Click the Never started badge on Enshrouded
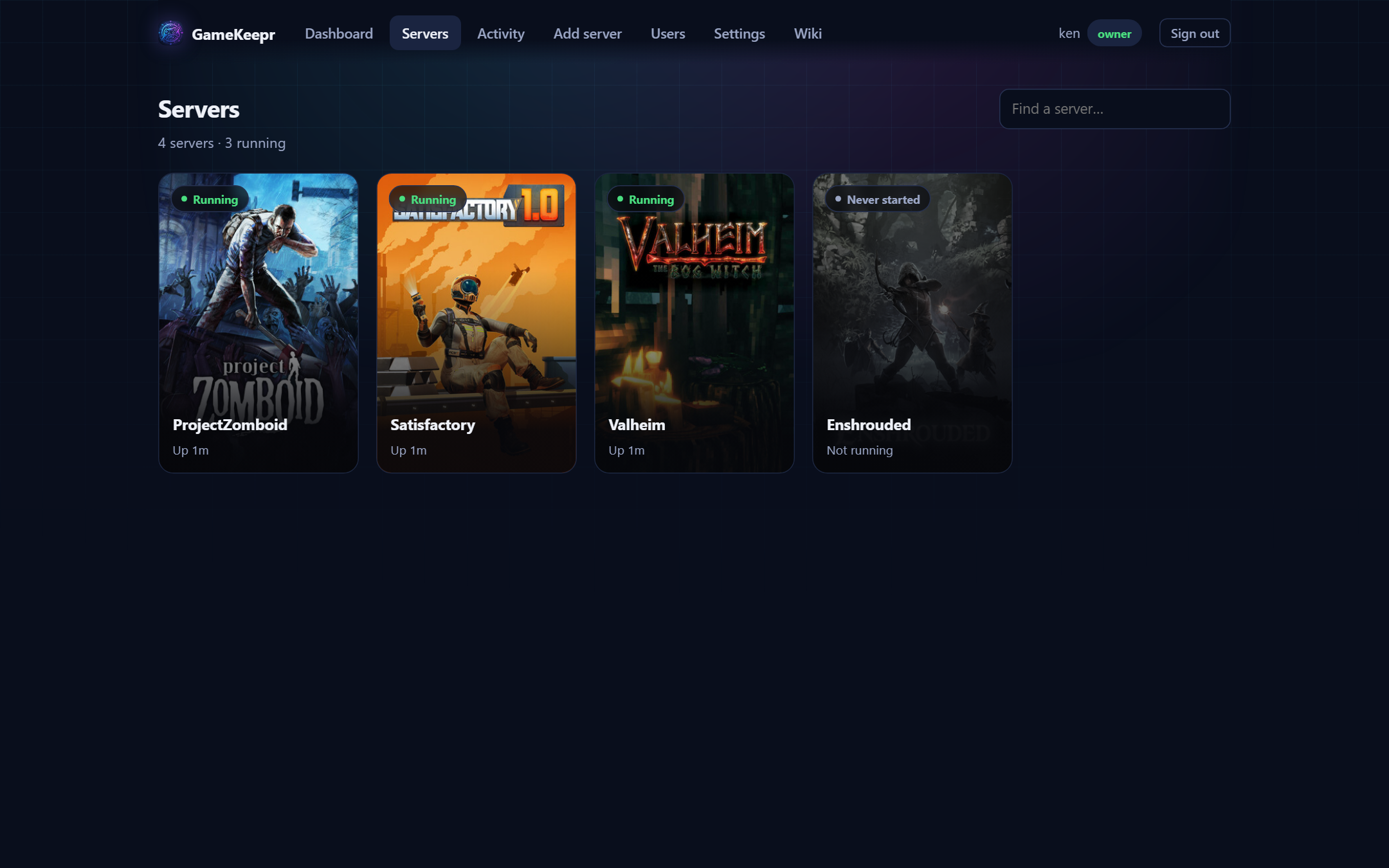This screenshot has height=868, width=1389. [x=878, y=199]
